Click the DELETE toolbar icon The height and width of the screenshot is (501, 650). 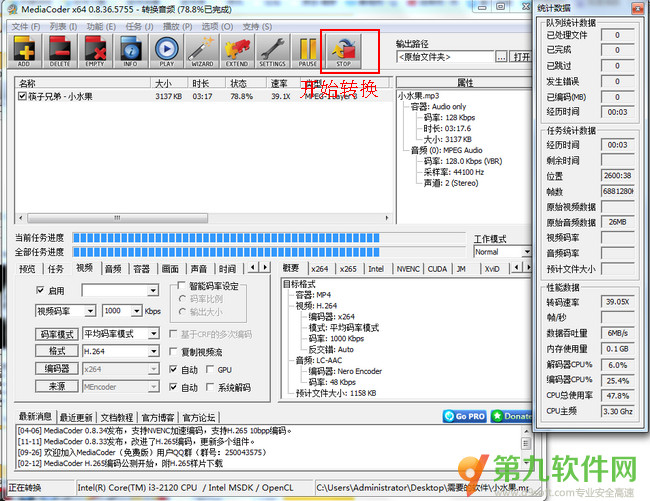click(x=60, y=51)
